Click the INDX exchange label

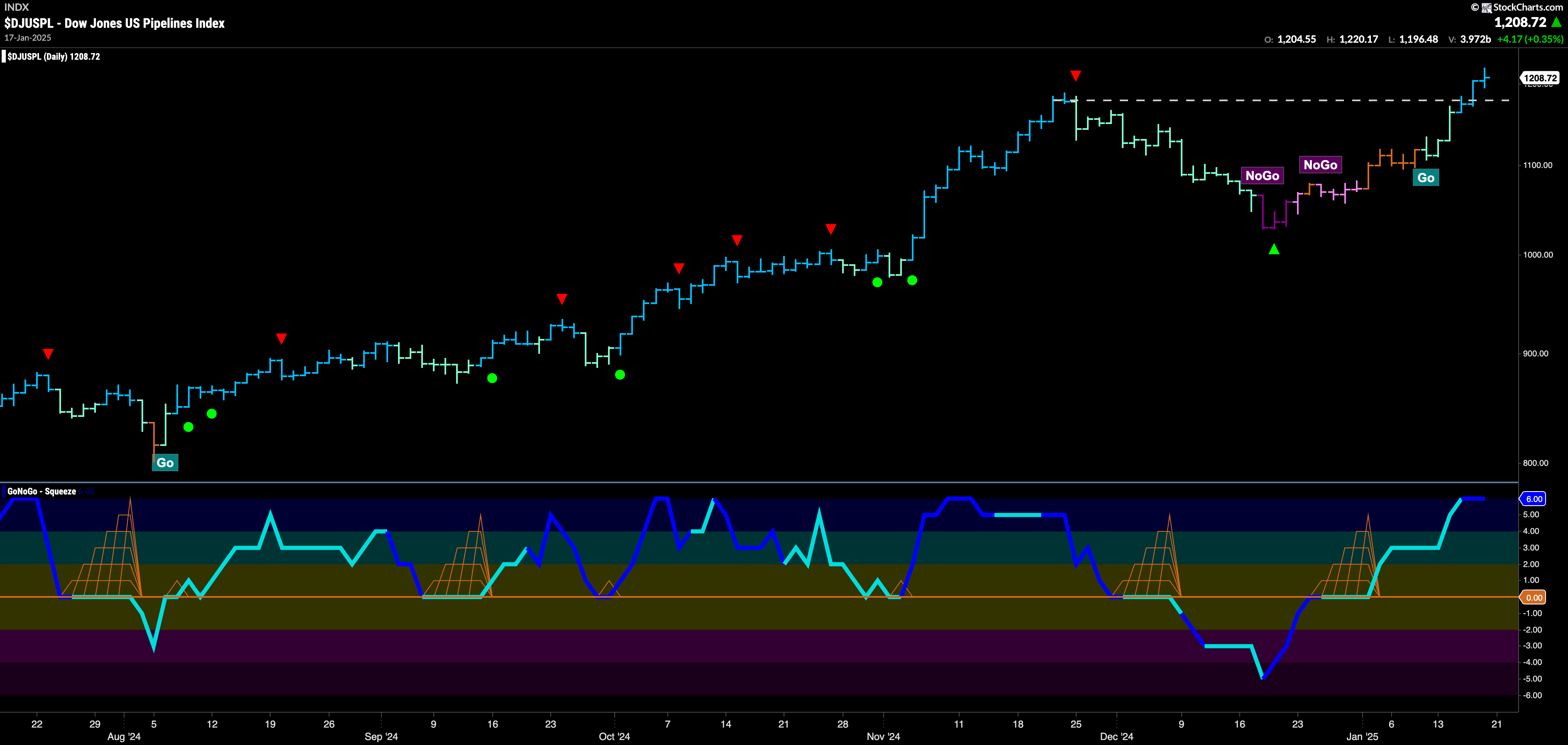(x=17, y=7)
